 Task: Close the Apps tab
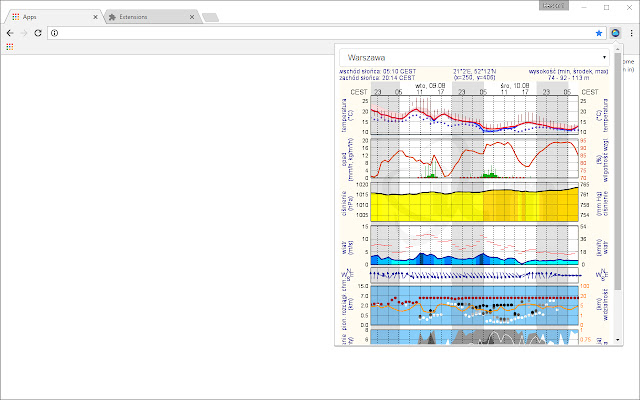95,17
